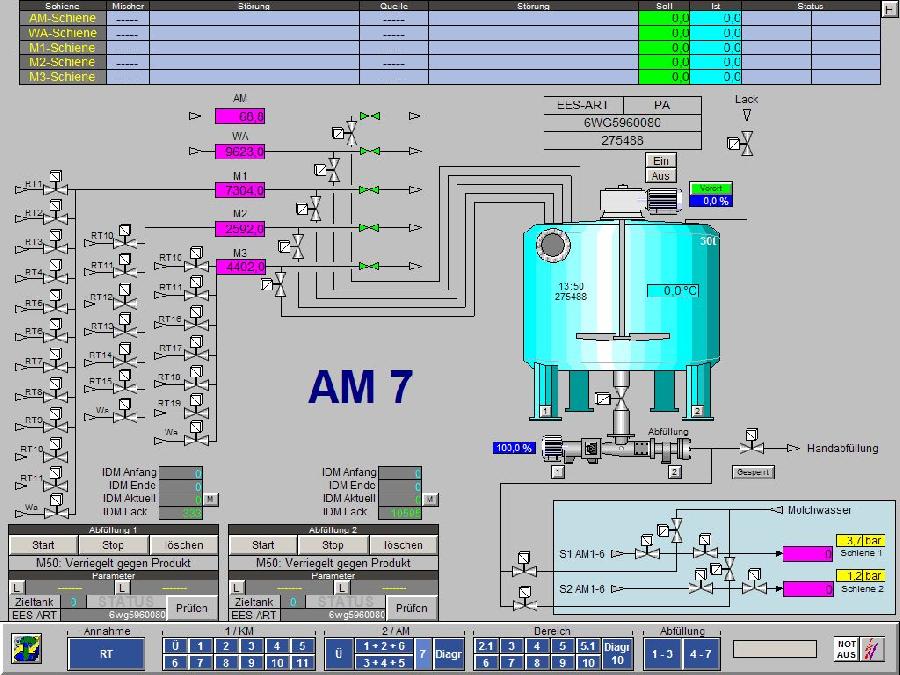
Task: Open the 3+4+5 screen under 2/AM
Action: tap(385, 662)
